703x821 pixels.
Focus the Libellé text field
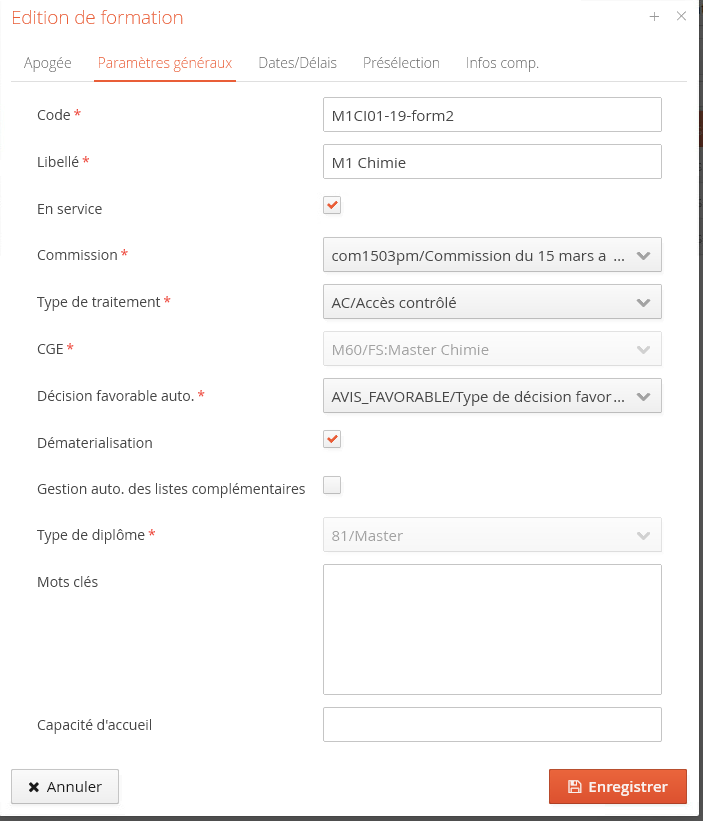tap(492, 162)
